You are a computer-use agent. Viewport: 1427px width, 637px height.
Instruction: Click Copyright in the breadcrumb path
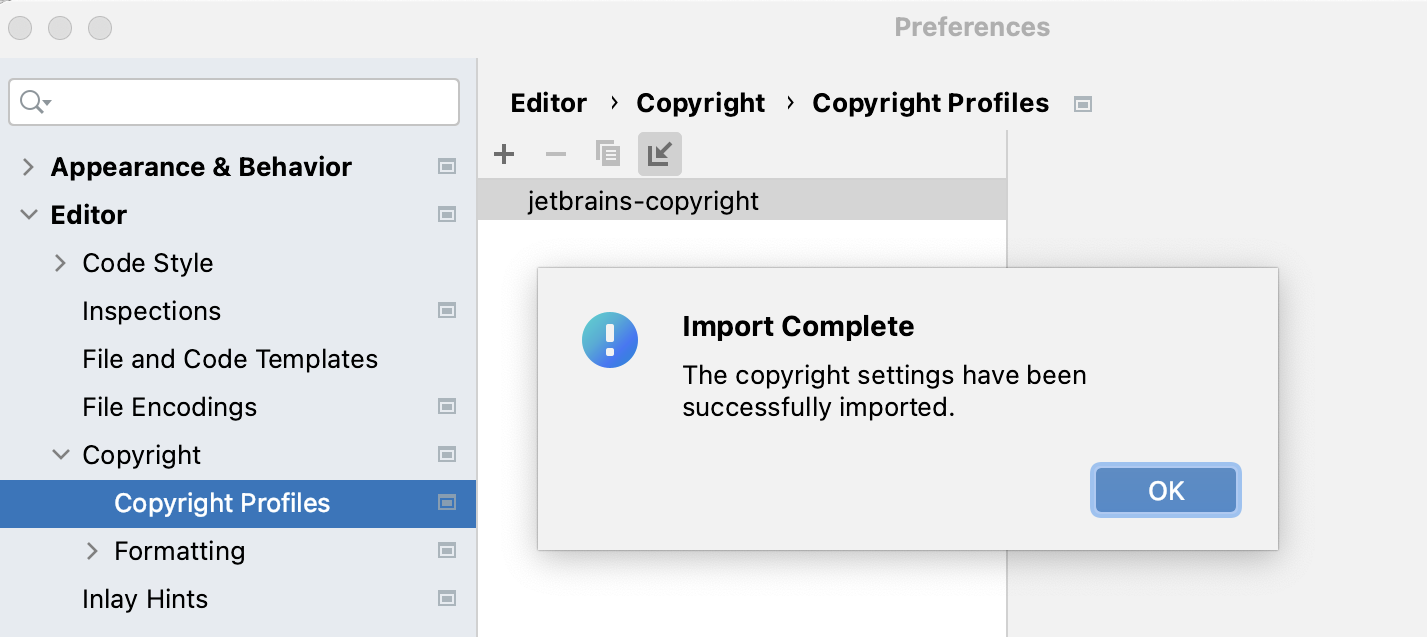(x=701, y=103)
